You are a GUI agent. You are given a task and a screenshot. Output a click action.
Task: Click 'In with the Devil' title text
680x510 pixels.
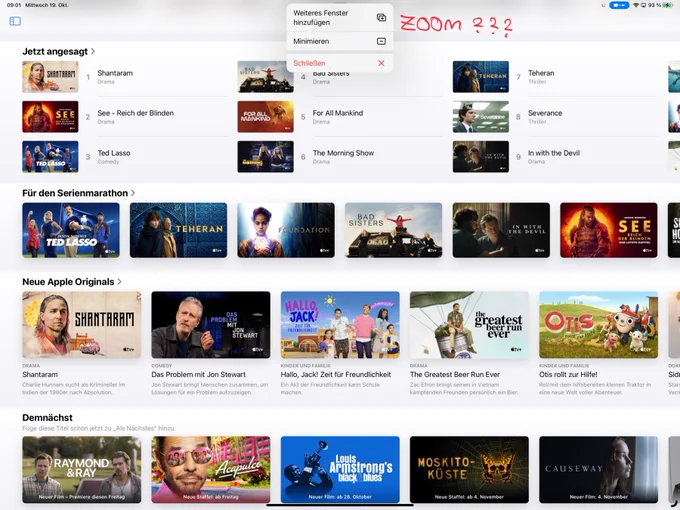[553, 153]
